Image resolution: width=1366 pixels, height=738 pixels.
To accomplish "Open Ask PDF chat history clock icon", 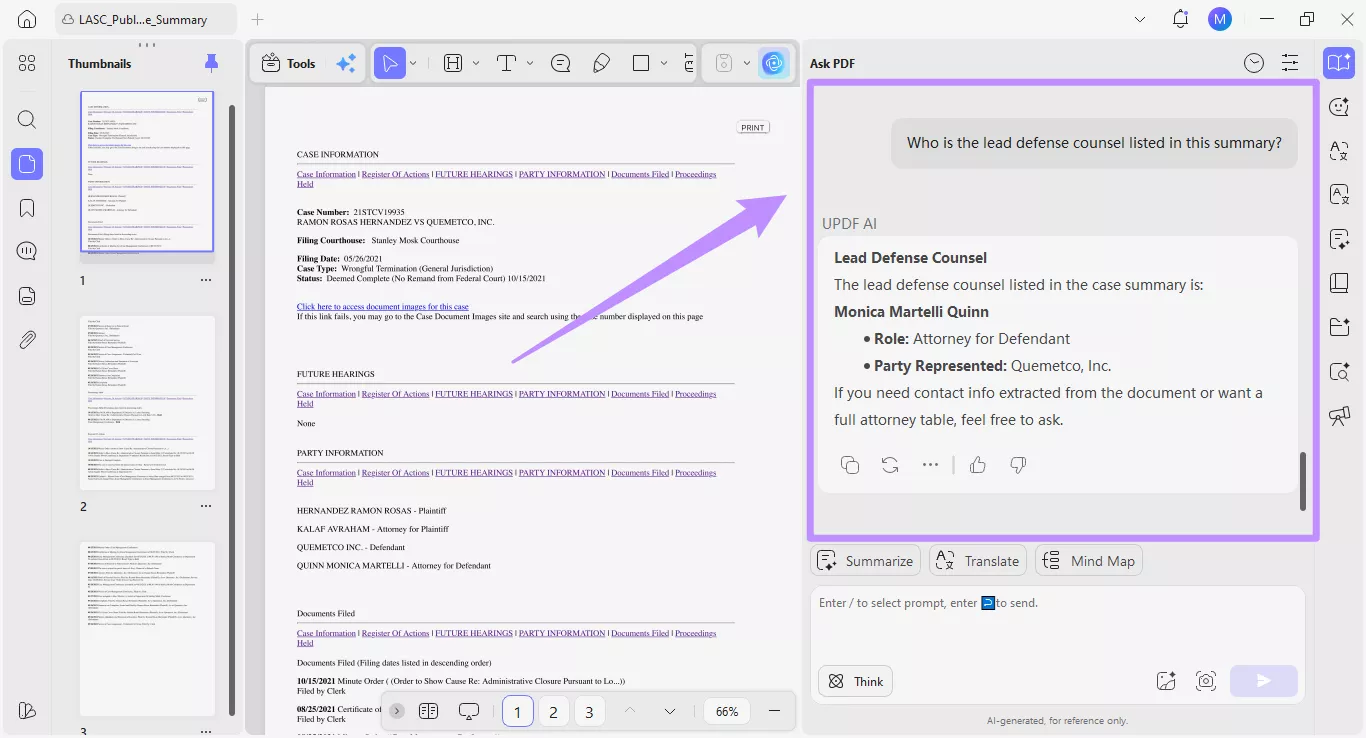I will coord(1254,63).
